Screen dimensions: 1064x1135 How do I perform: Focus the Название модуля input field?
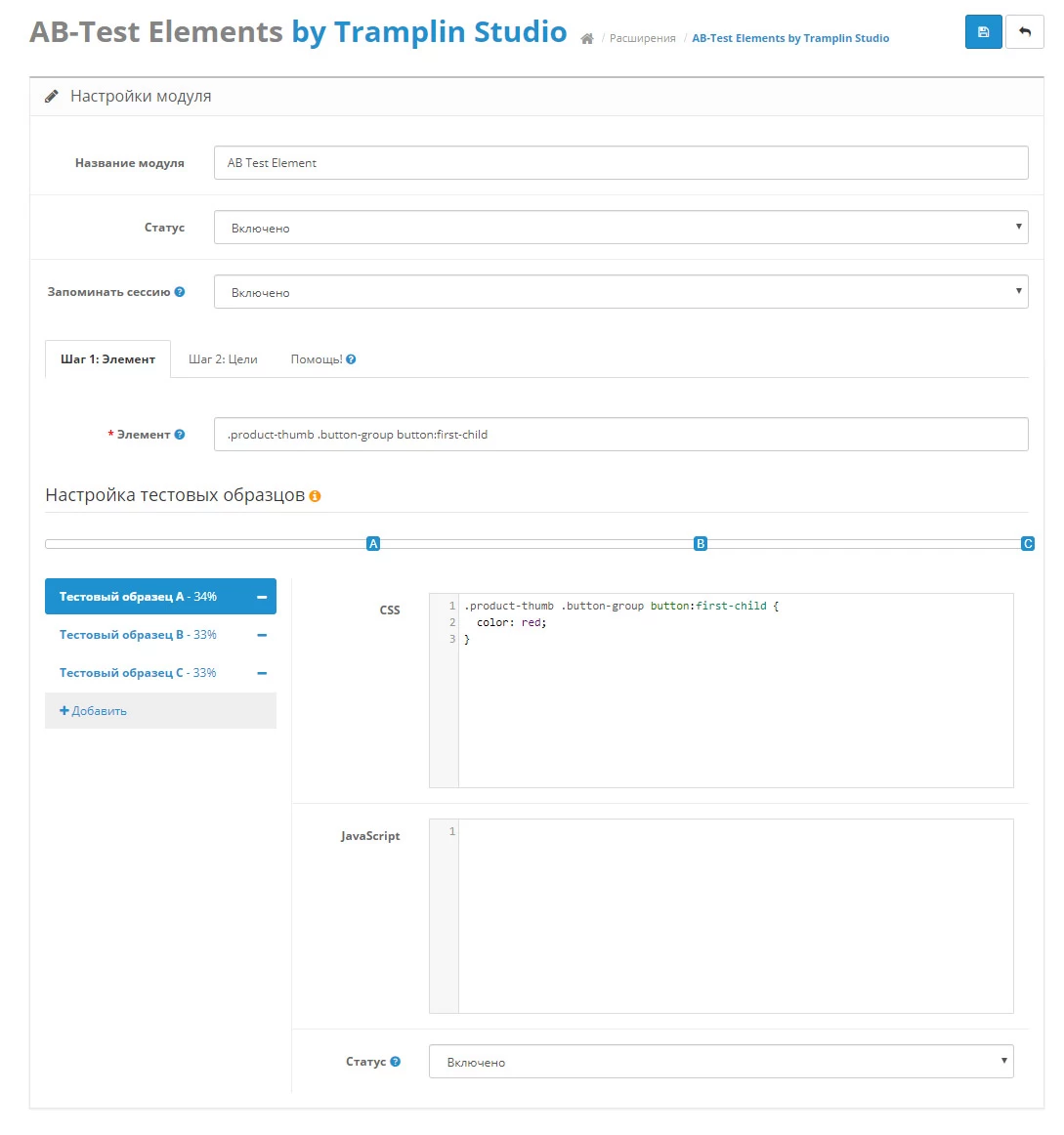click(620, 163)
